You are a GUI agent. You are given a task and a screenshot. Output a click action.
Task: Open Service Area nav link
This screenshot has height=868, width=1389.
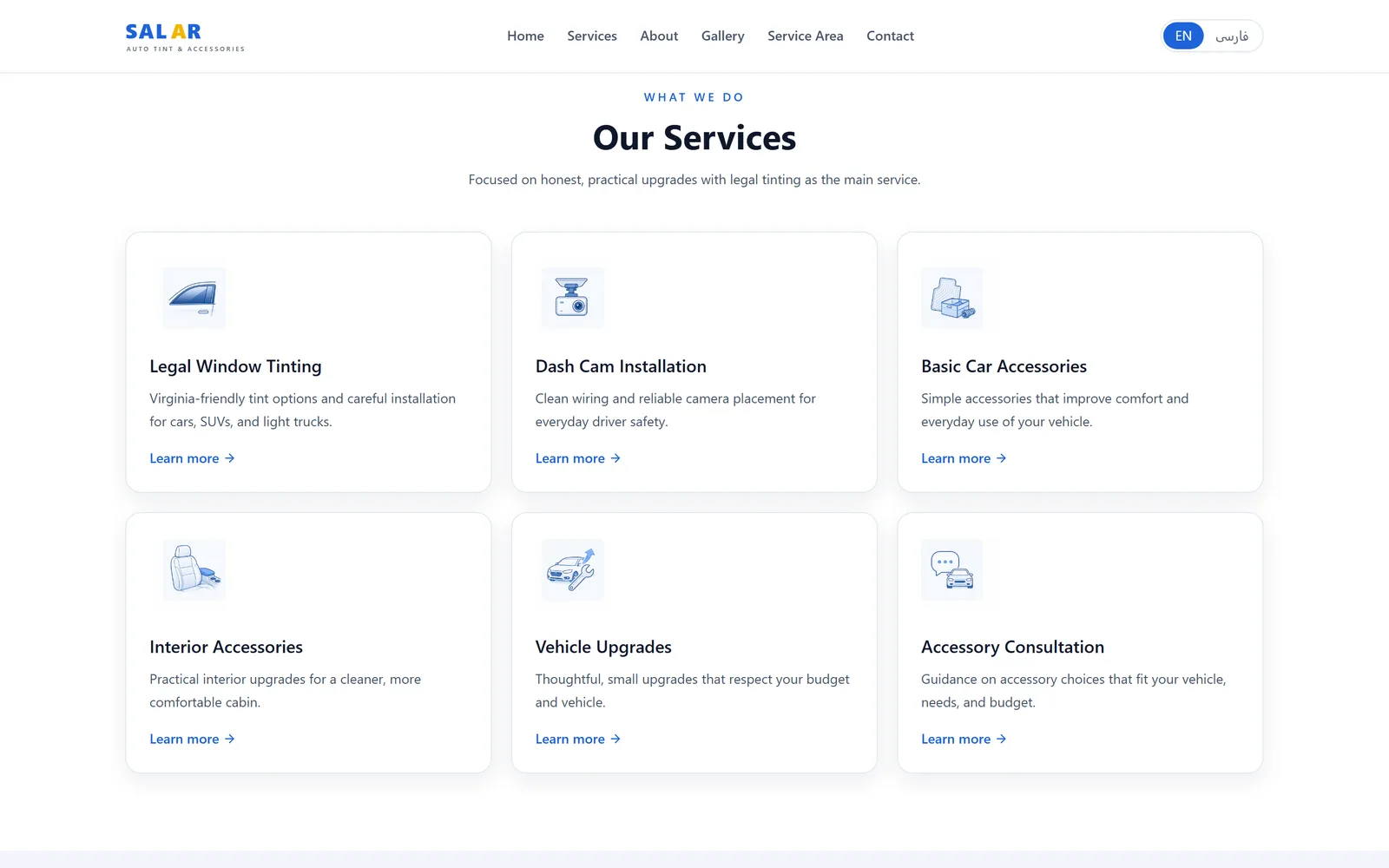click(805, 36)
